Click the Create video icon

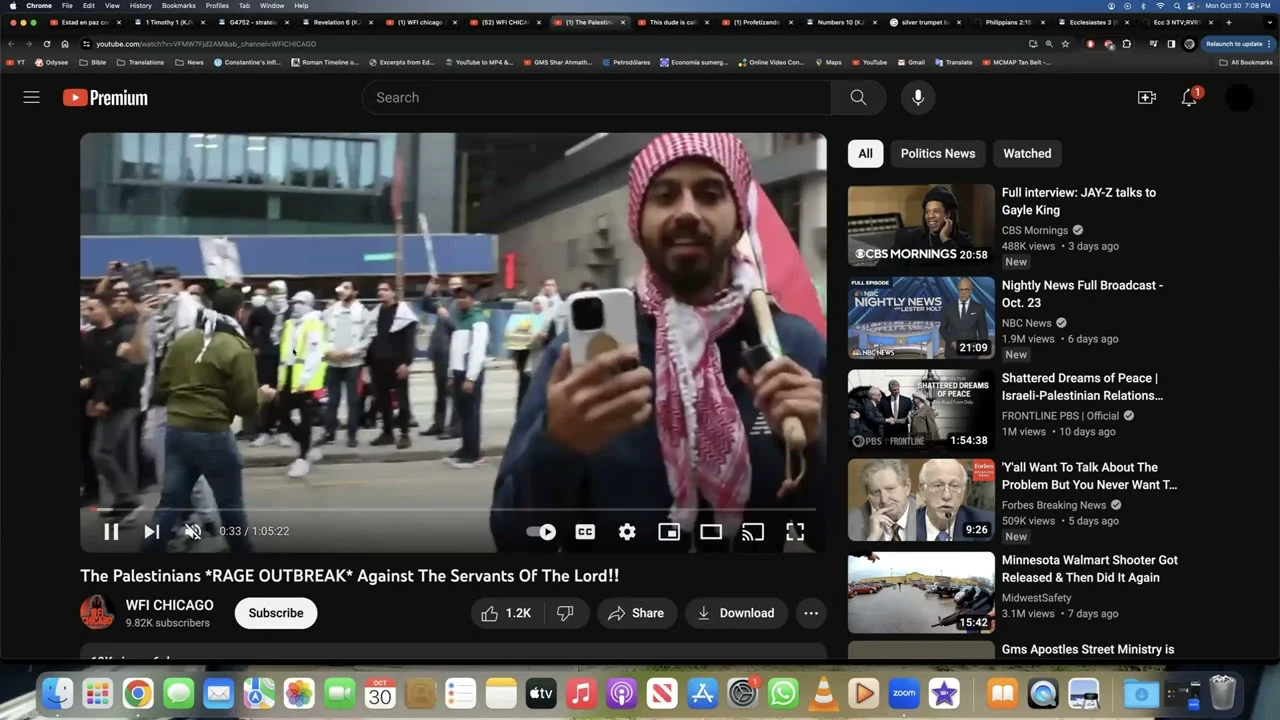click(1146, 97)
